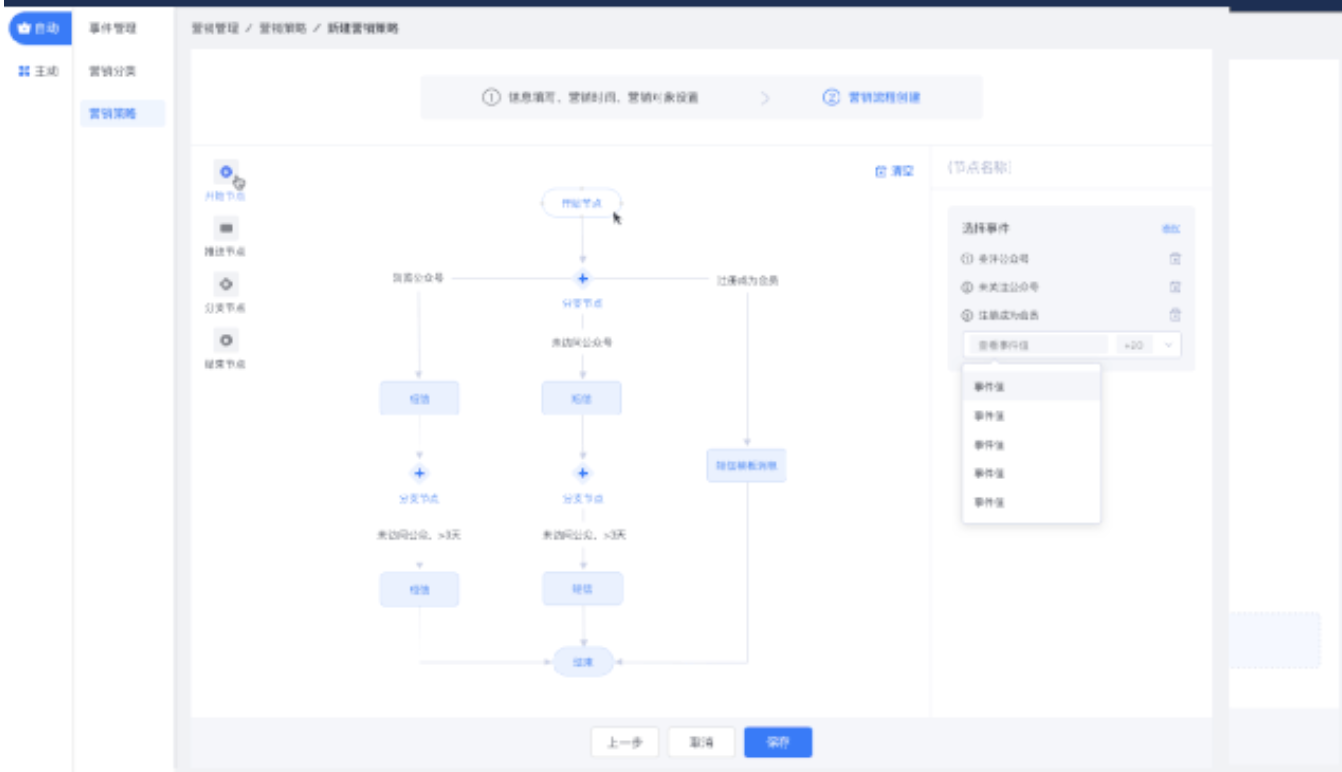Open the 事件管理 menu item
This screenshot has width=1342, height=772.
point(113,29)
